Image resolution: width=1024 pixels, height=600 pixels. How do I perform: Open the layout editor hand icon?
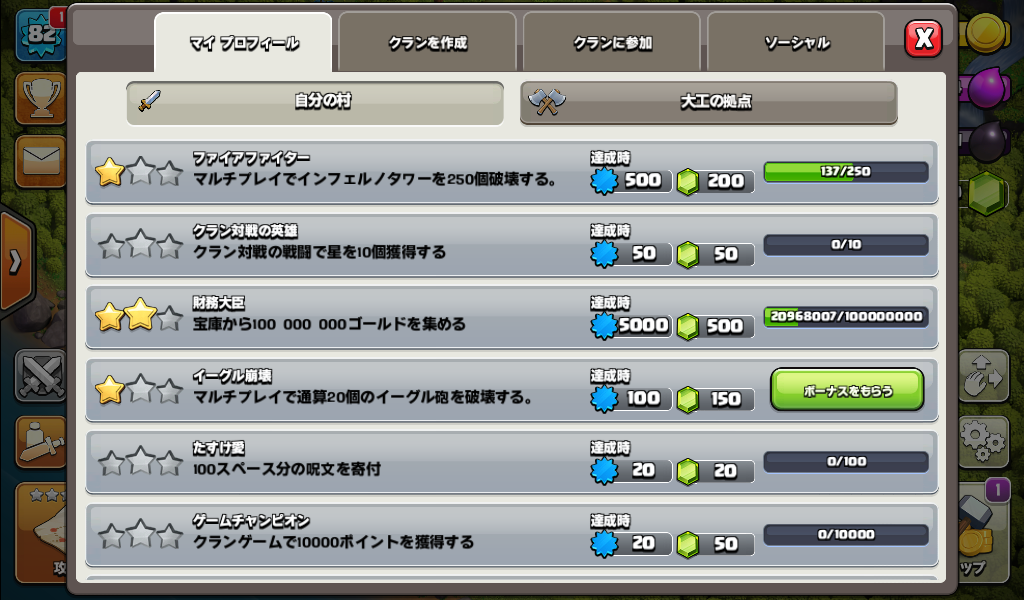click(x=984, y=375)
